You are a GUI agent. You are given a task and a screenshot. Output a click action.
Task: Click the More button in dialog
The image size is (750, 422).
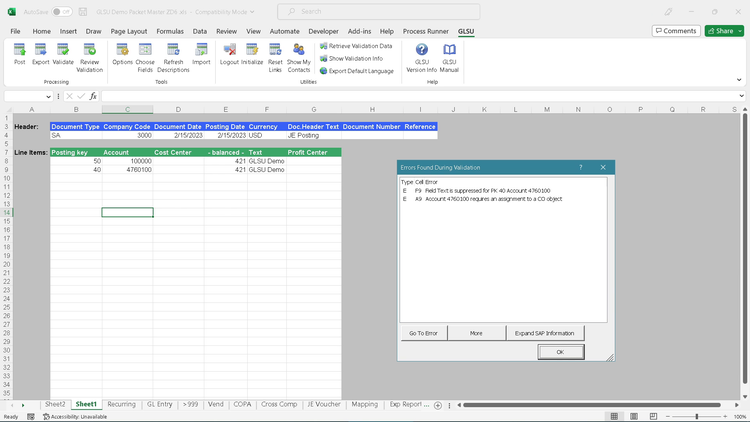[476, 333]
